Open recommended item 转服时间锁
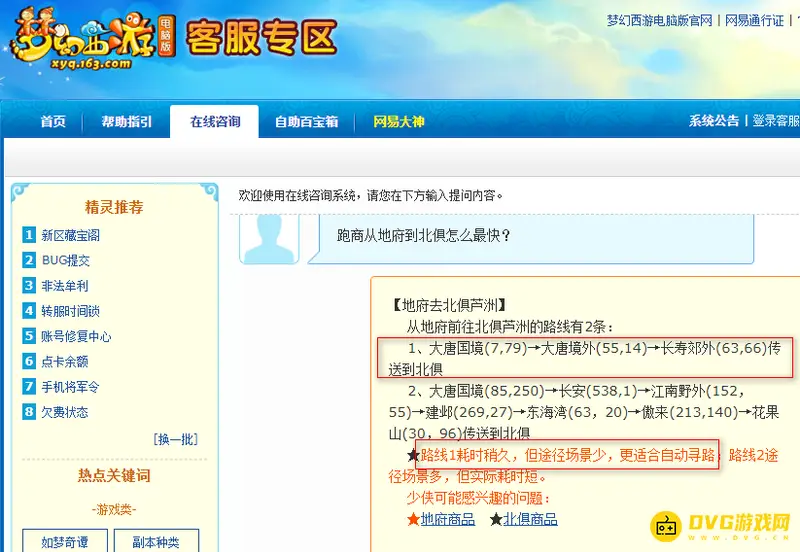This screenshot has width=800, height=552. (x=70, y=311)
